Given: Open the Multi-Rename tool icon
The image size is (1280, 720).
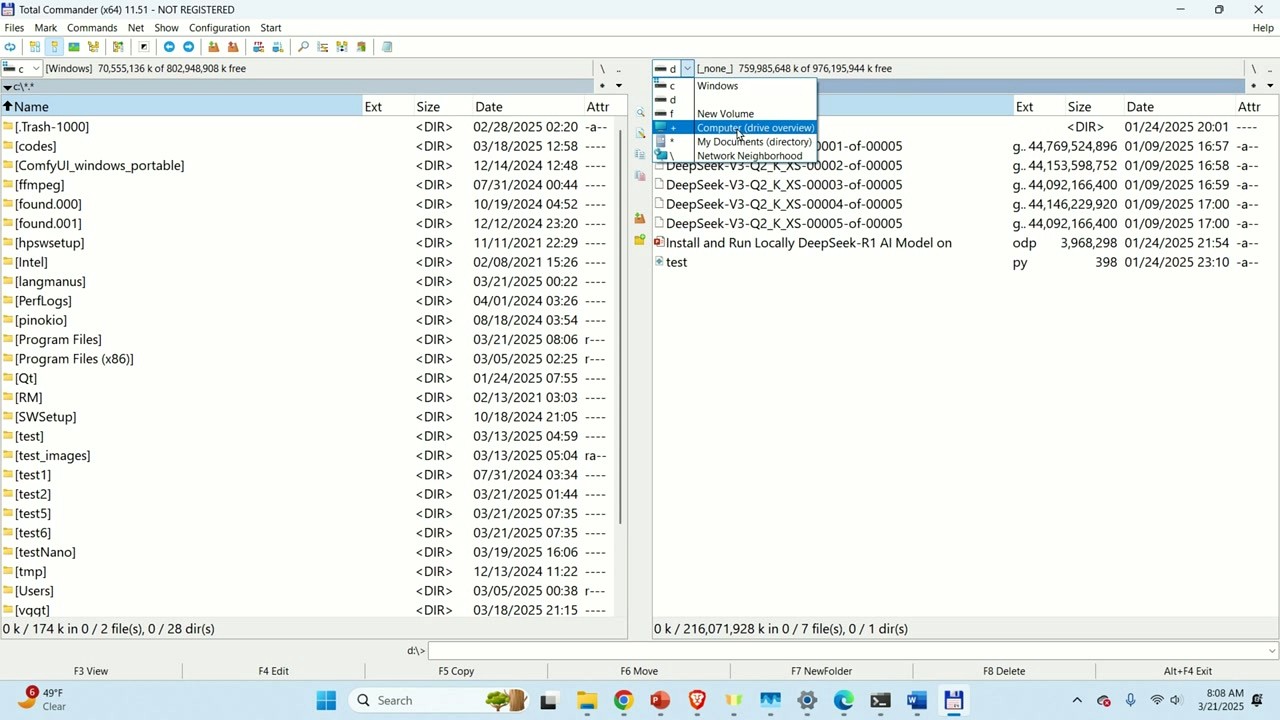Looking at the screenshot, I should pos(321,47).
